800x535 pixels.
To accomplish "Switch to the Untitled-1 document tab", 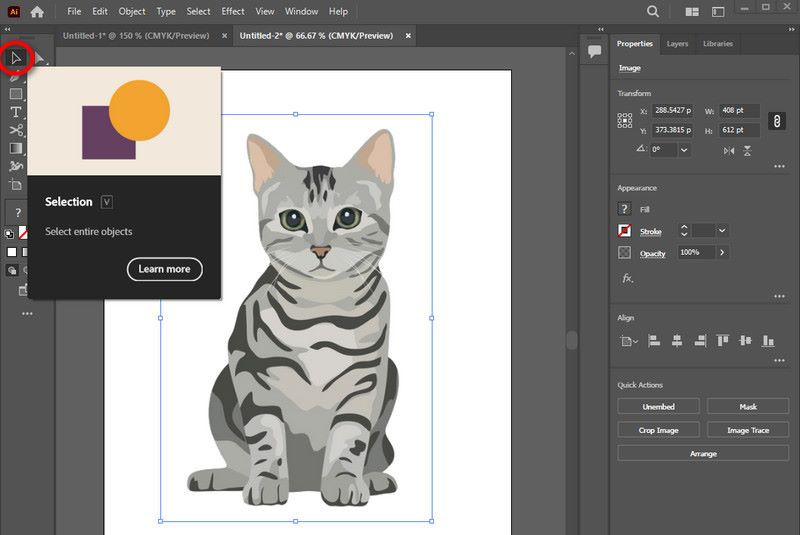I will click(136, 36).
